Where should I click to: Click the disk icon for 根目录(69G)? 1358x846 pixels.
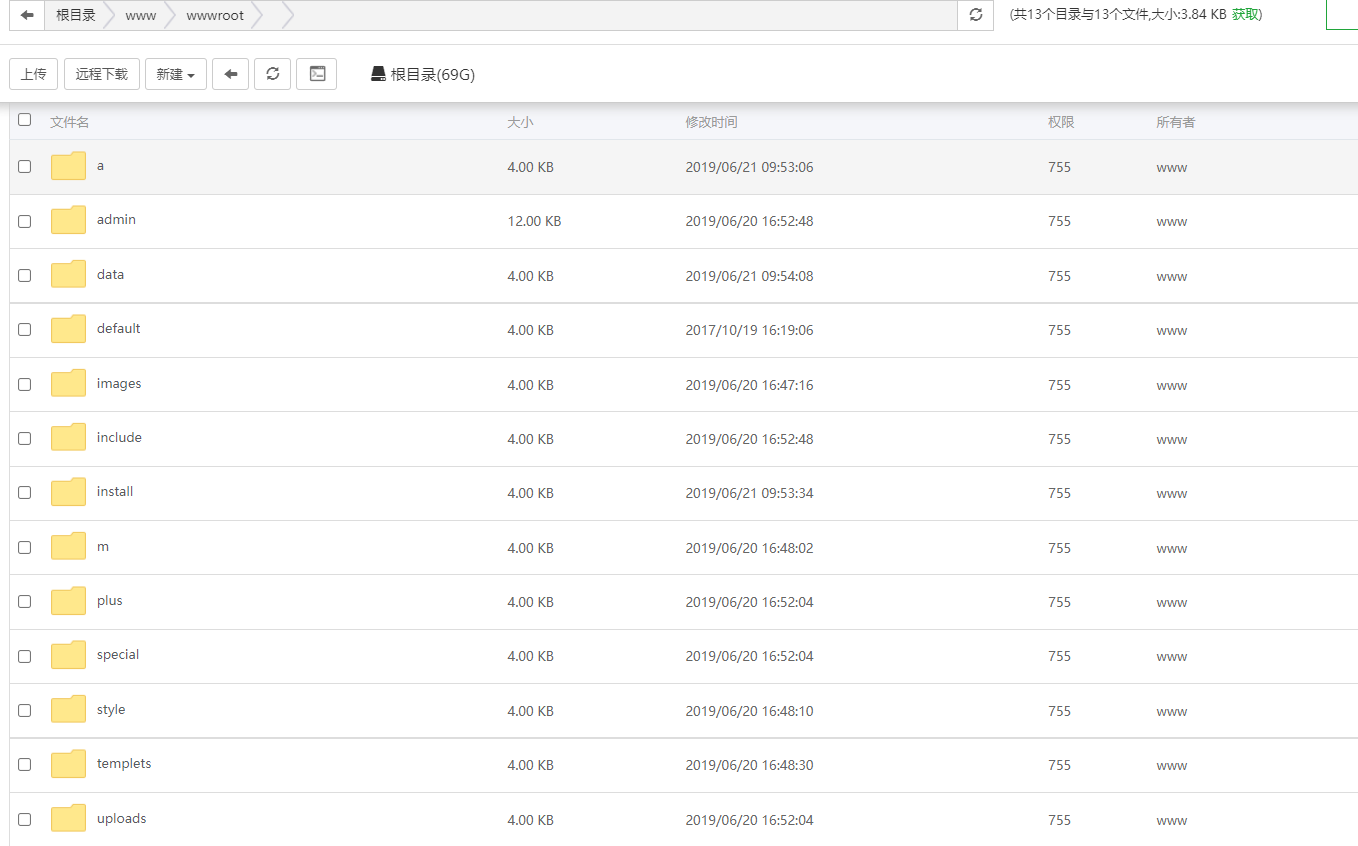378,74
